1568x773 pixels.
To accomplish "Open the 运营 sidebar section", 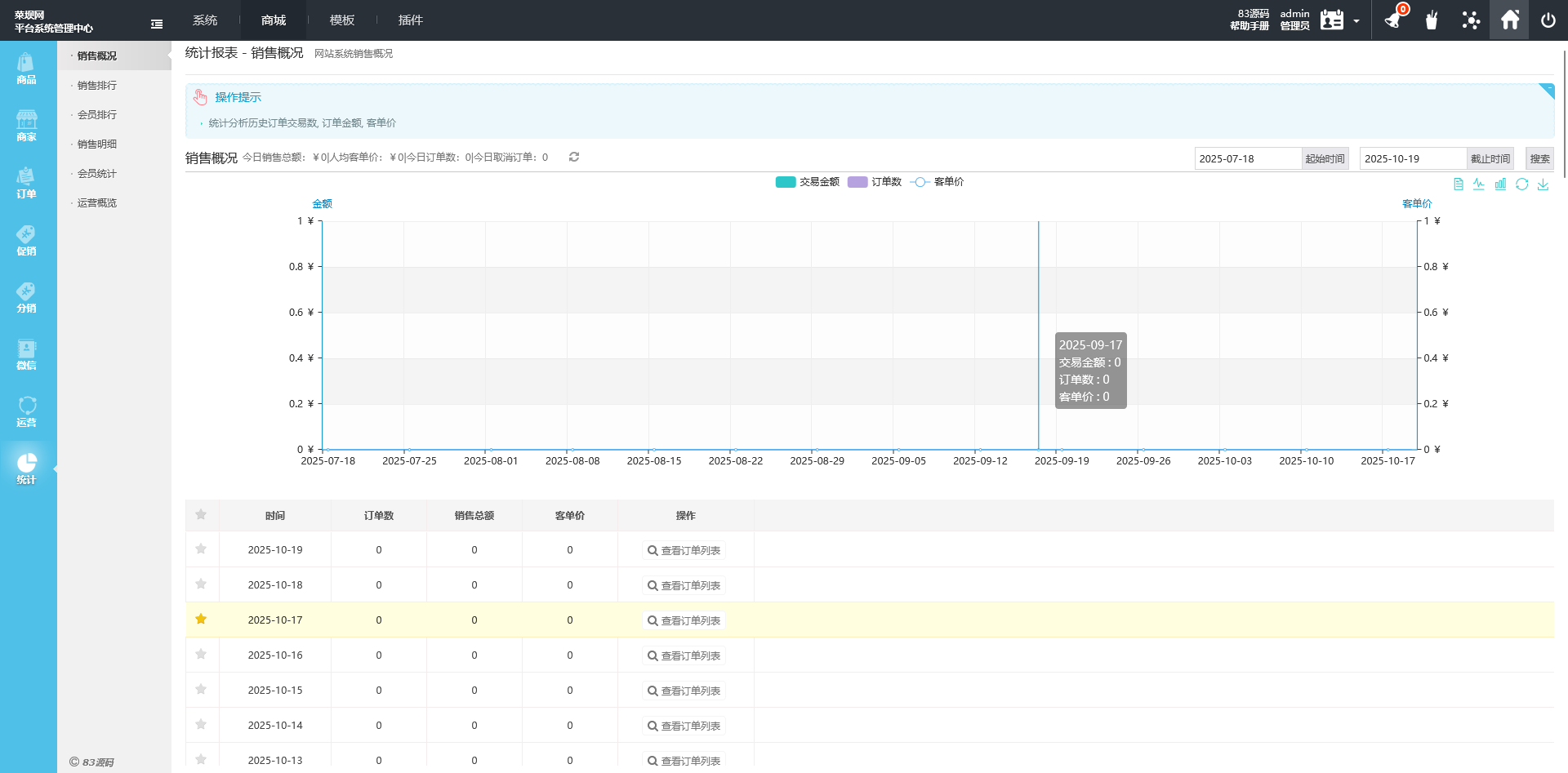I will point(26,412).
